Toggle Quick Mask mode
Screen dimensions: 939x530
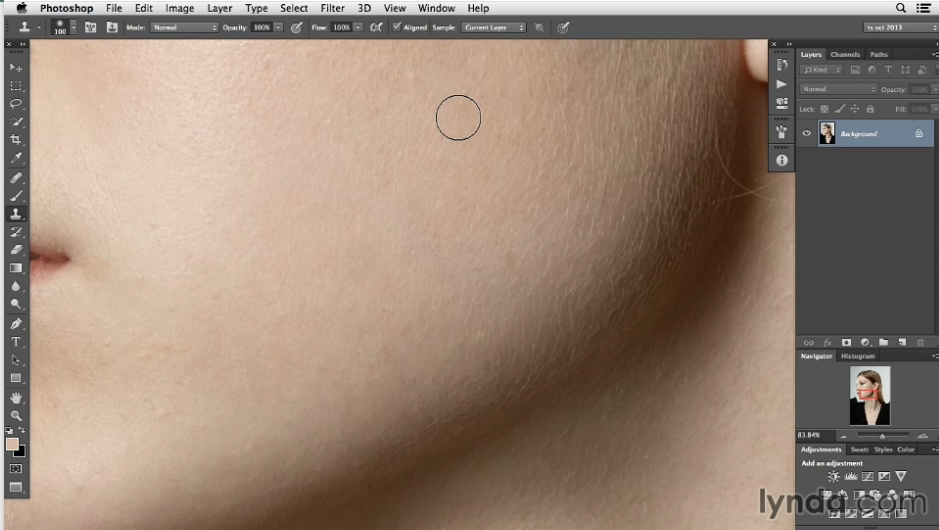coord(16,468)
